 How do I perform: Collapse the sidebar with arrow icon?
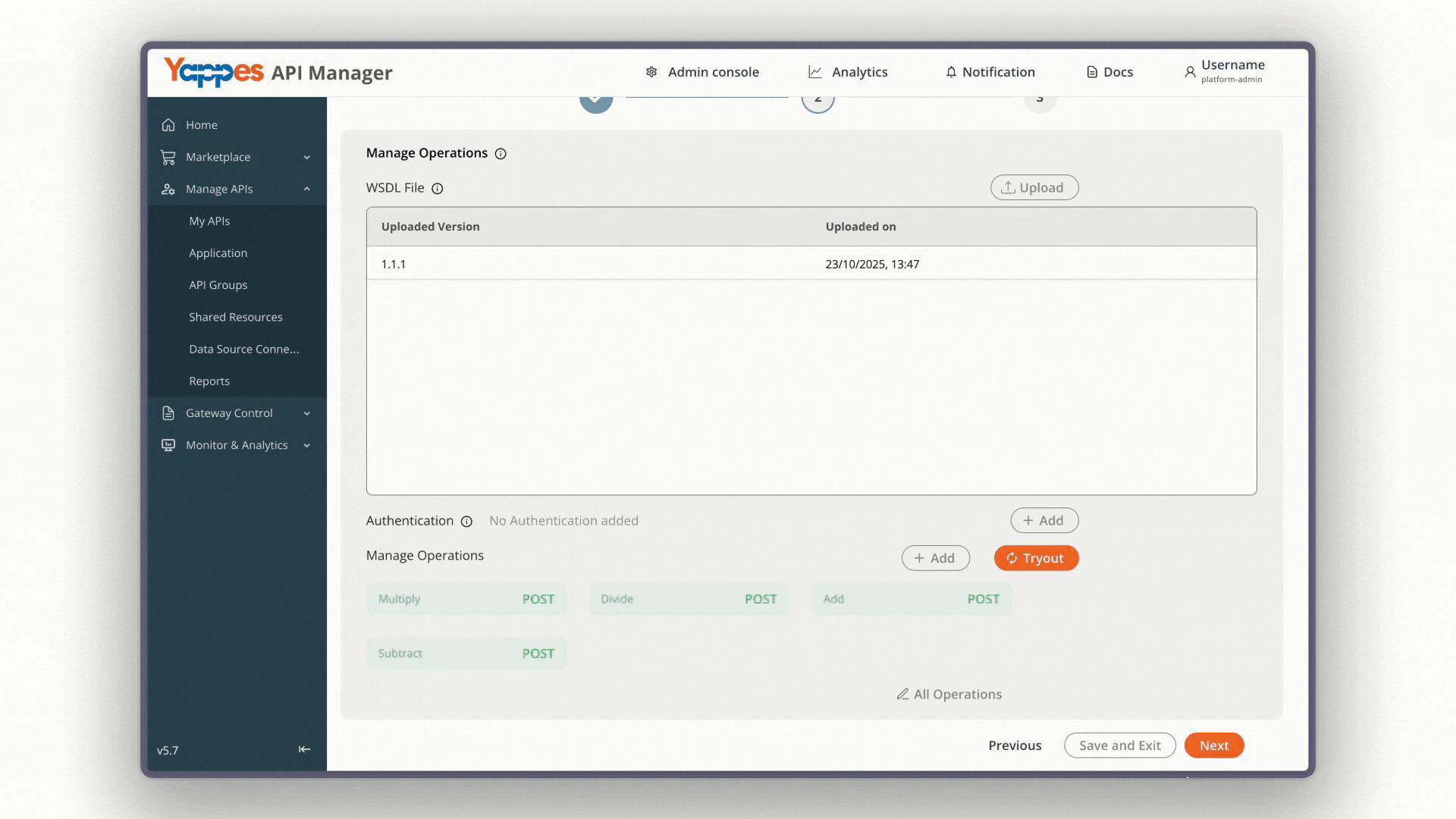click(305, 749)
